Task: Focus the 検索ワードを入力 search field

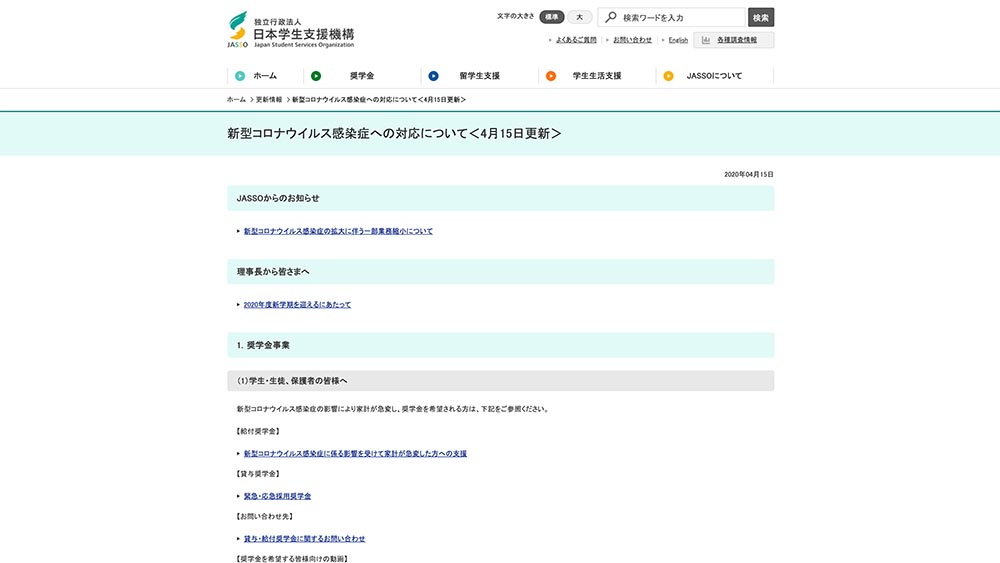Action: click(x=680, y=17)
